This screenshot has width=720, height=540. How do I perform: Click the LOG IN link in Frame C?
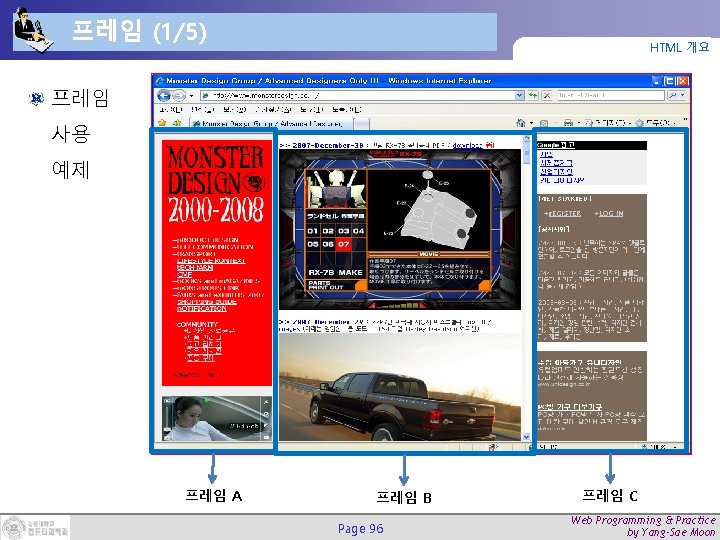pyautogui.click(x=610, y=214)
